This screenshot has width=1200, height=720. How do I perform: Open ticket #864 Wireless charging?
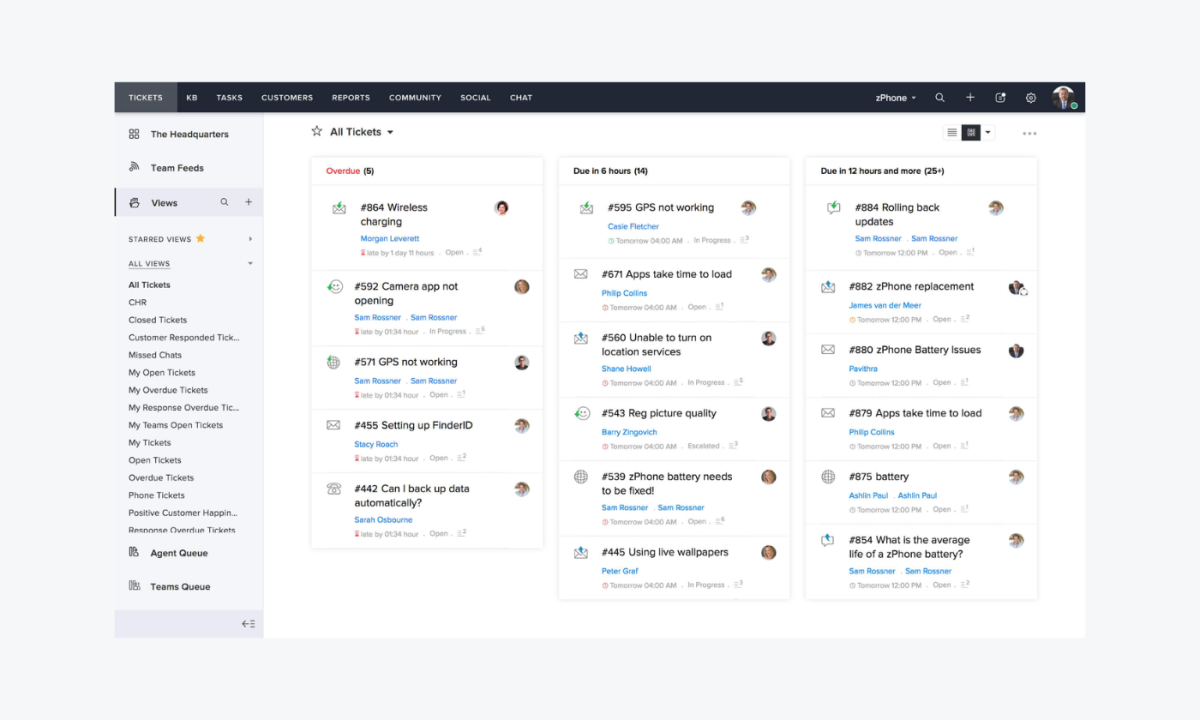pyautogui.click(x=394, y=215)
